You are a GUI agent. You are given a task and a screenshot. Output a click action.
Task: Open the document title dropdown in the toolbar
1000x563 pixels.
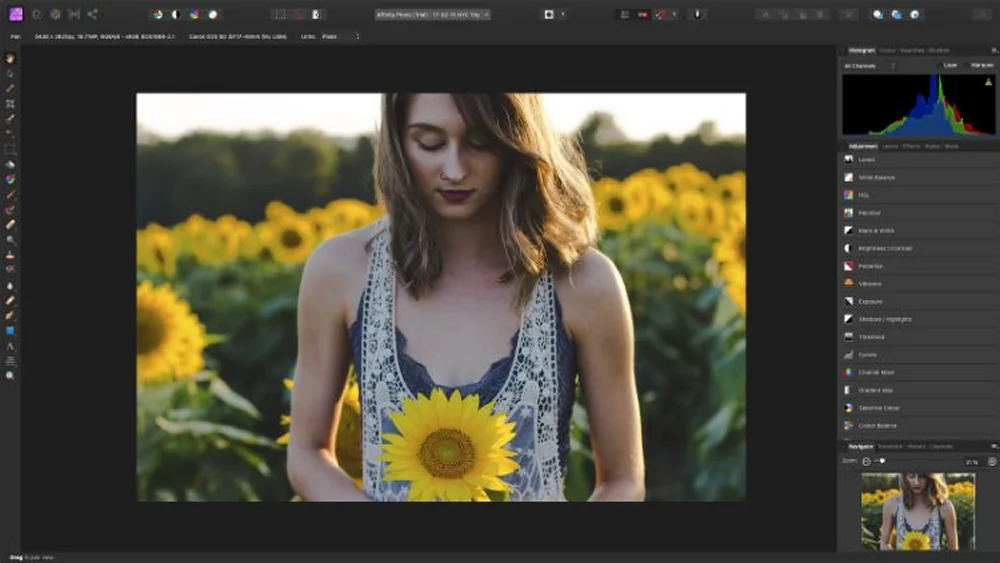point(432,14)
